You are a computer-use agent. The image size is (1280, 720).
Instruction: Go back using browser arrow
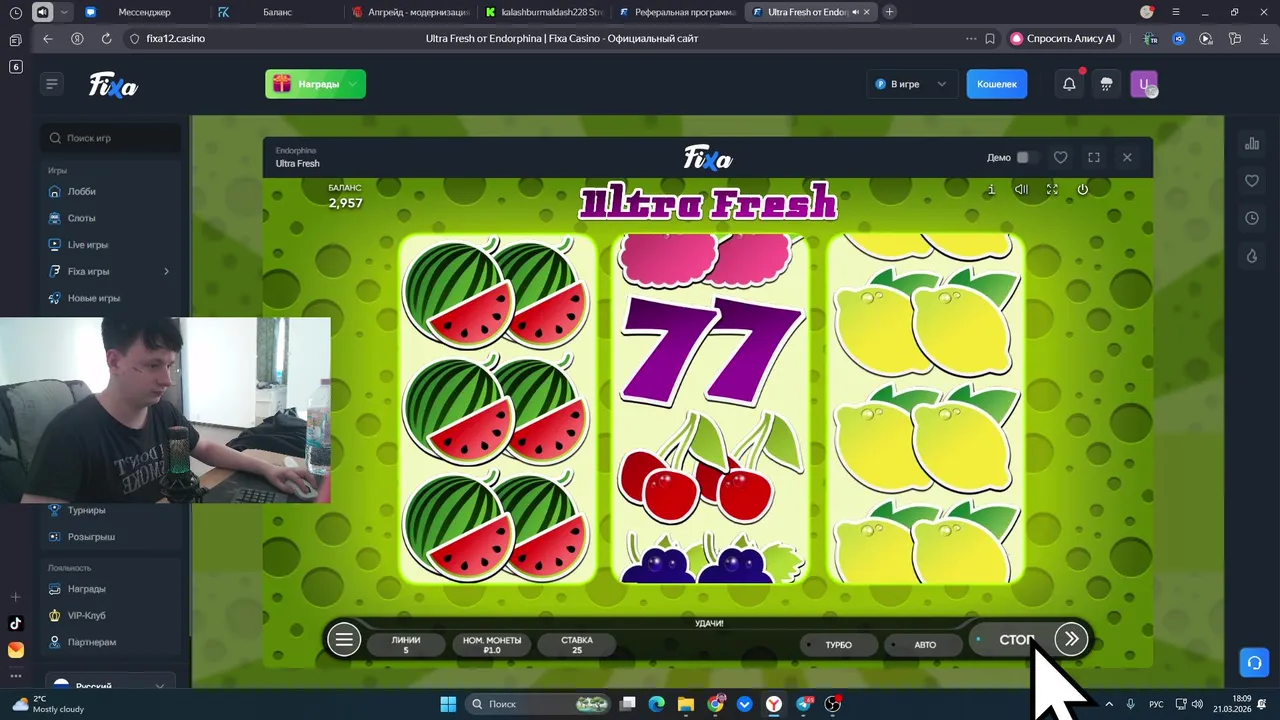coord(48,38)
